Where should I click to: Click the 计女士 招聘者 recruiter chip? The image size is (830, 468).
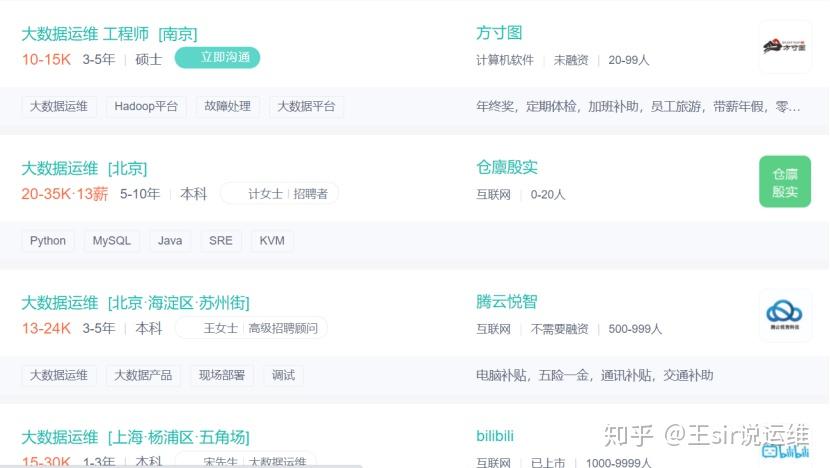click(279, 194)
